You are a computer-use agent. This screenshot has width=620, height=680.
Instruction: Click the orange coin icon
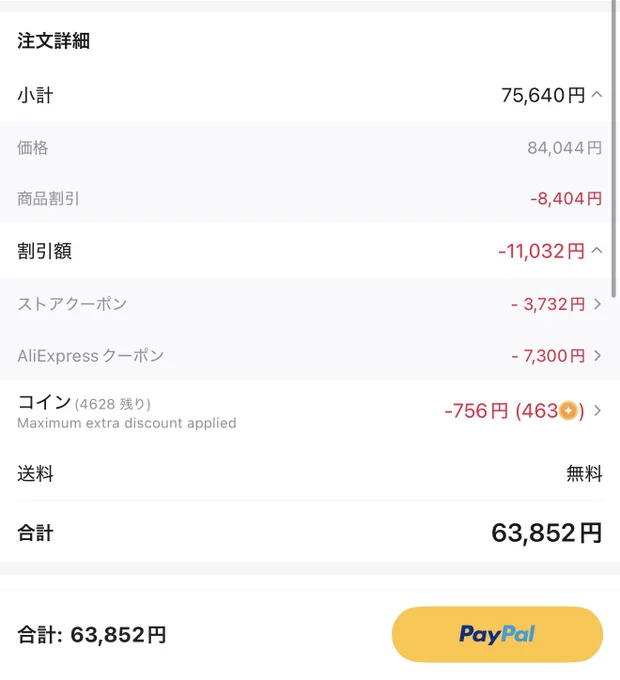click(568, 411)
